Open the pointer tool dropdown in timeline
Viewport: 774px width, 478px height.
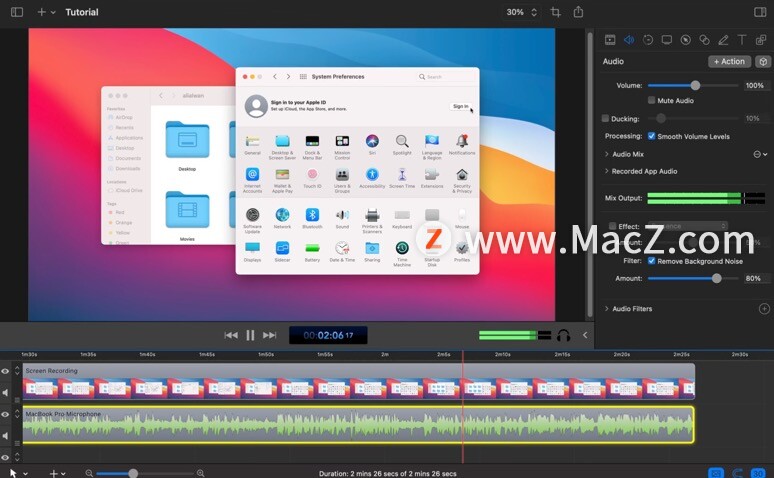coord(18,473)
